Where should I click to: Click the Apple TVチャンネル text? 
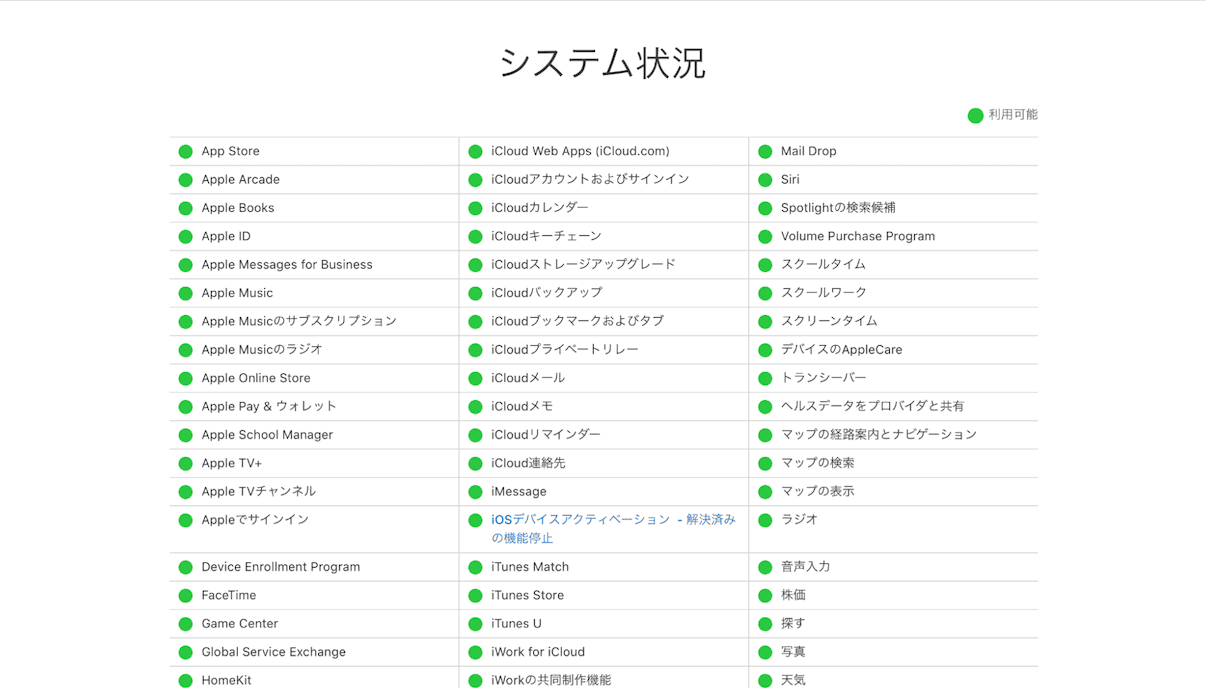coord(258,491)
